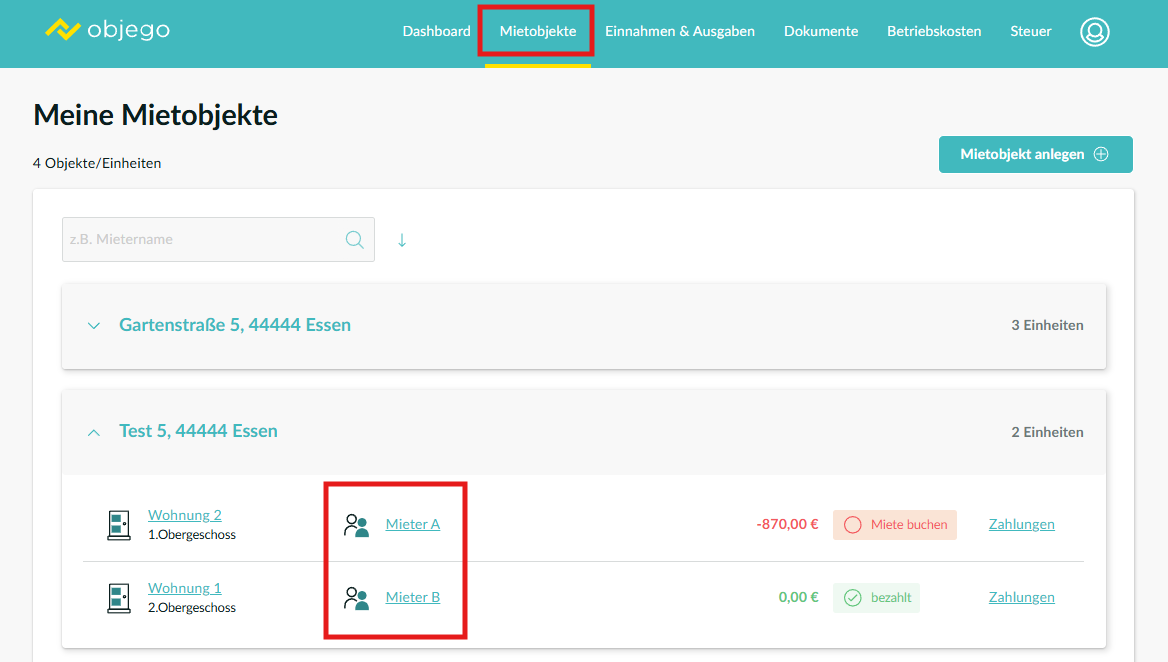Click the search magnifier icon
Screen dimensions: 1168x662
[354, 240]
